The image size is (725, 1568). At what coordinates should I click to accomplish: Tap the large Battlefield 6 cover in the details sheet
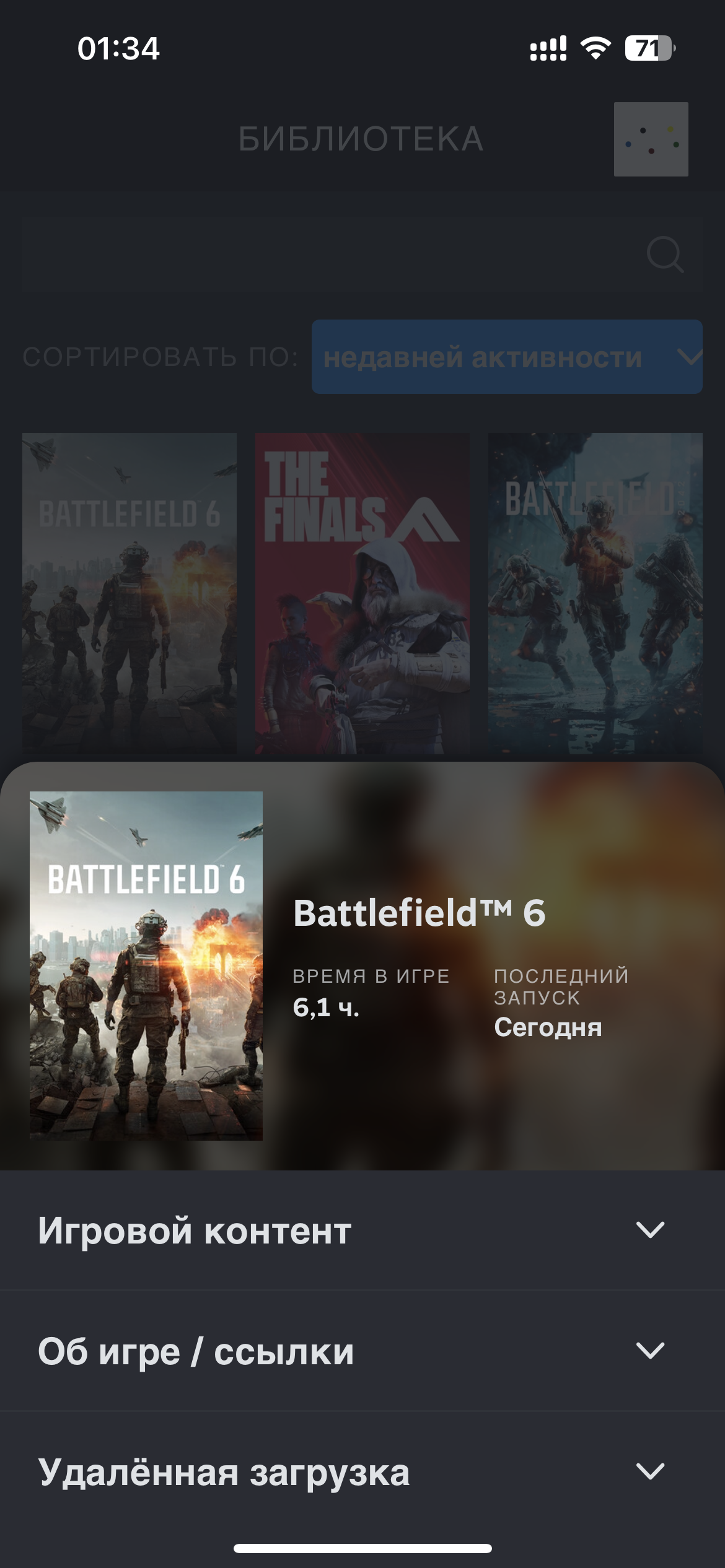146,966
